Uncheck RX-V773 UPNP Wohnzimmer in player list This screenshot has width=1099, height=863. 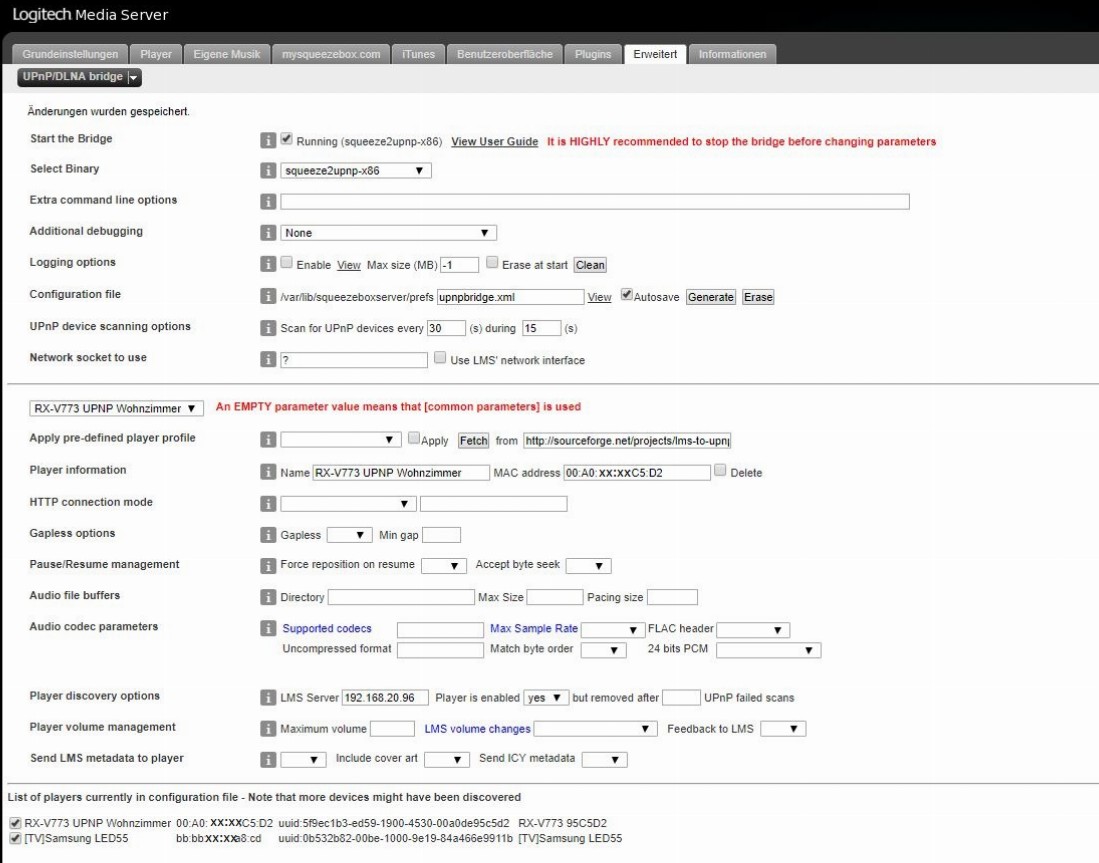pos(15,823)
